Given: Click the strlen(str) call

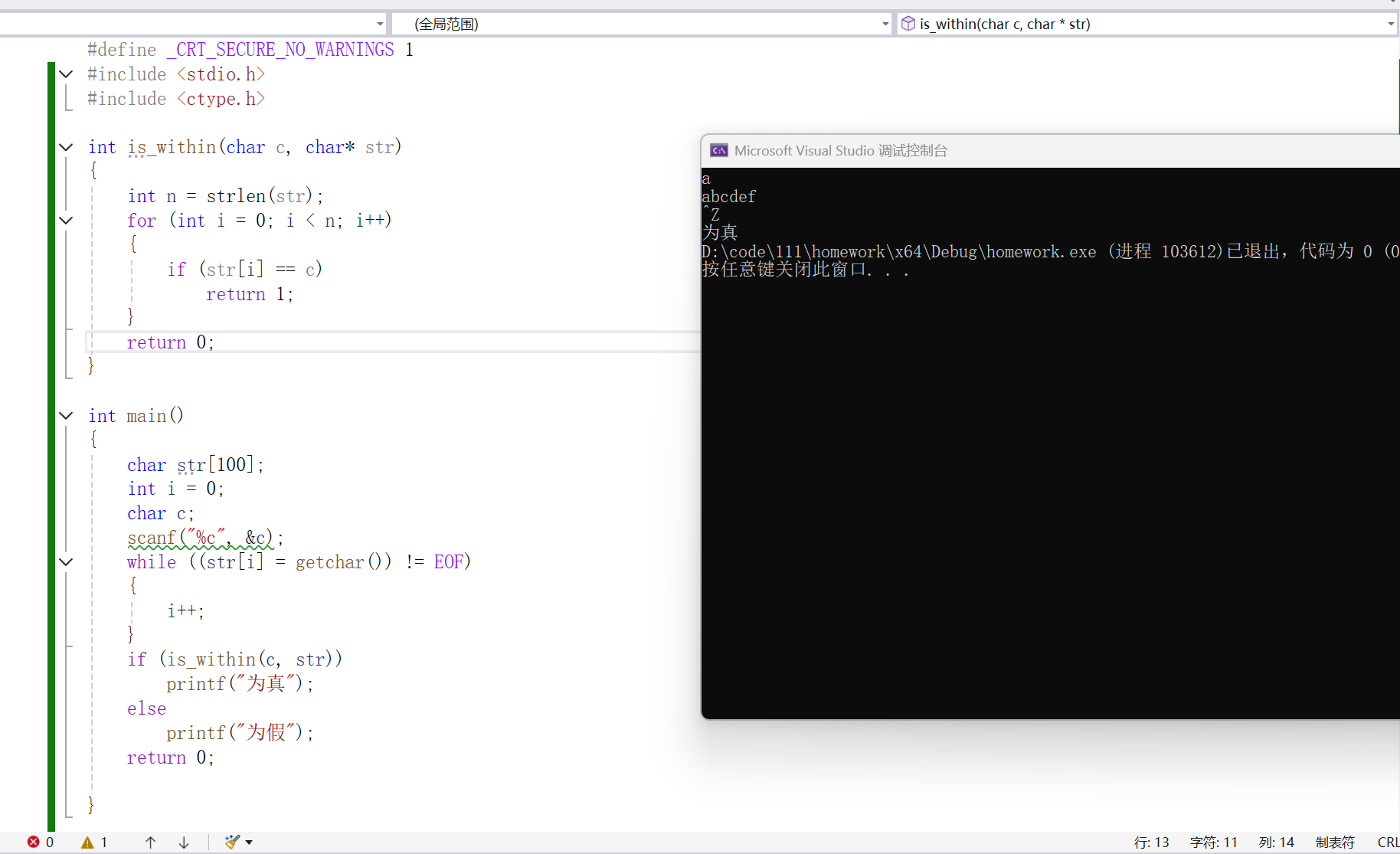Looking at the screenshot, I should tap(260, 196).
